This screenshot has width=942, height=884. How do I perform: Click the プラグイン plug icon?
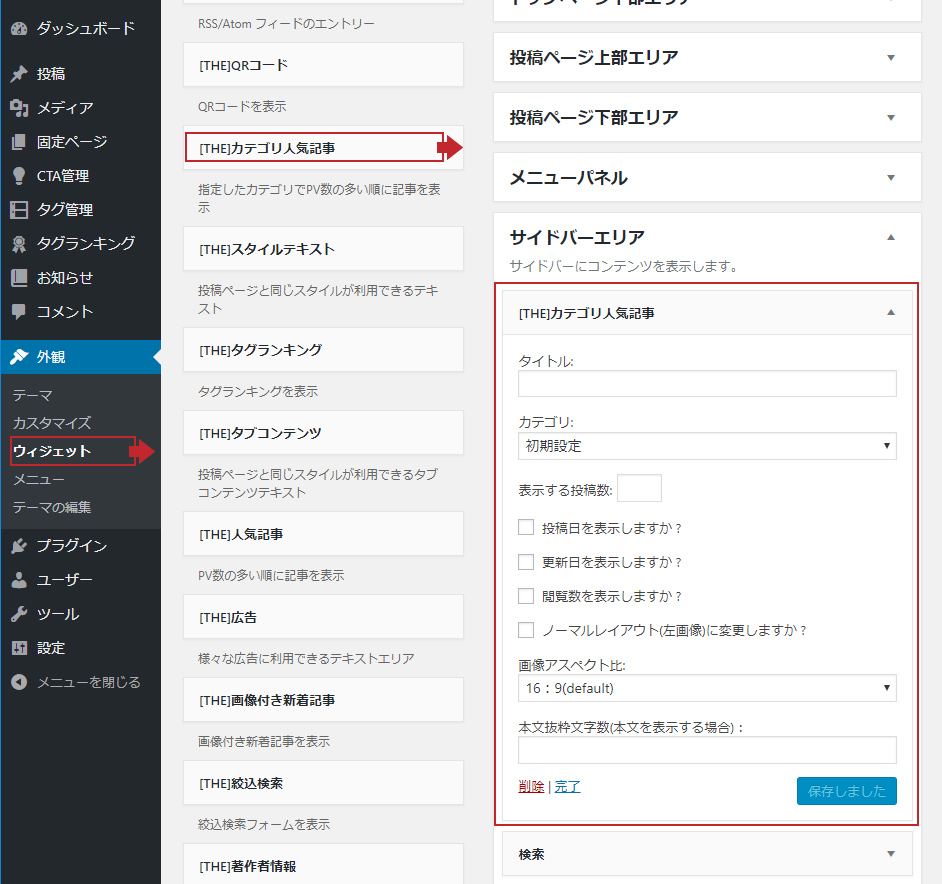pyautogui.click(x=19, y=546)
